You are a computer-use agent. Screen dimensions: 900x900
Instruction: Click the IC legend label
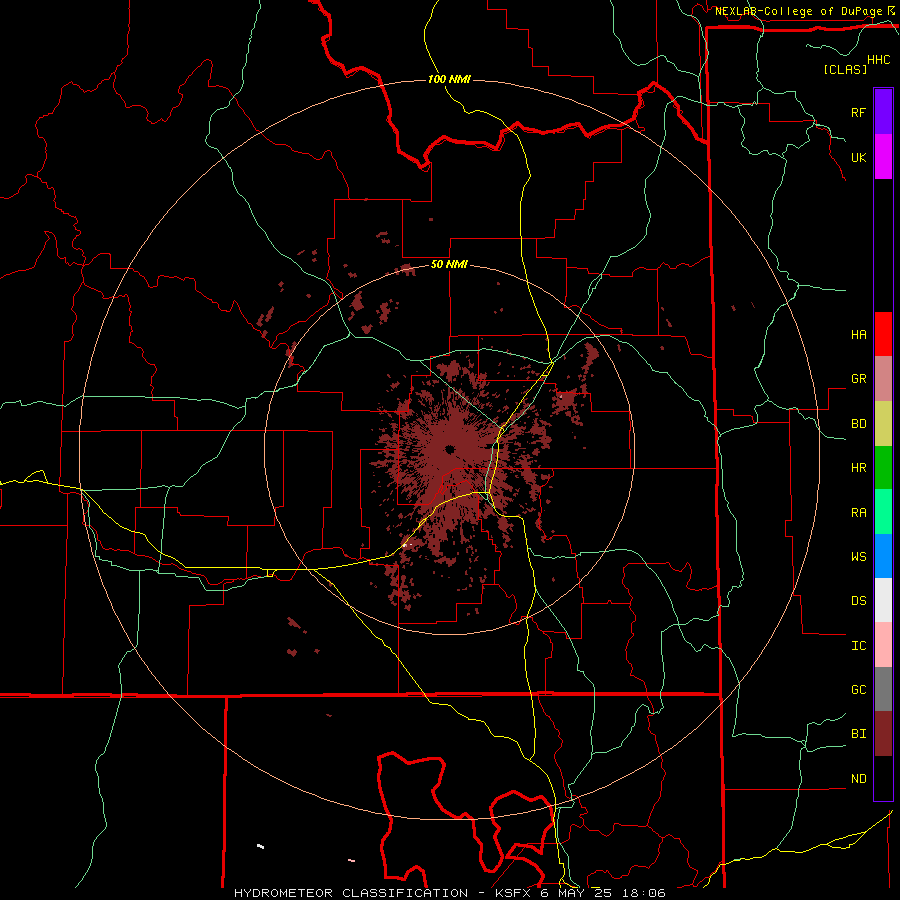pos(858,646)
